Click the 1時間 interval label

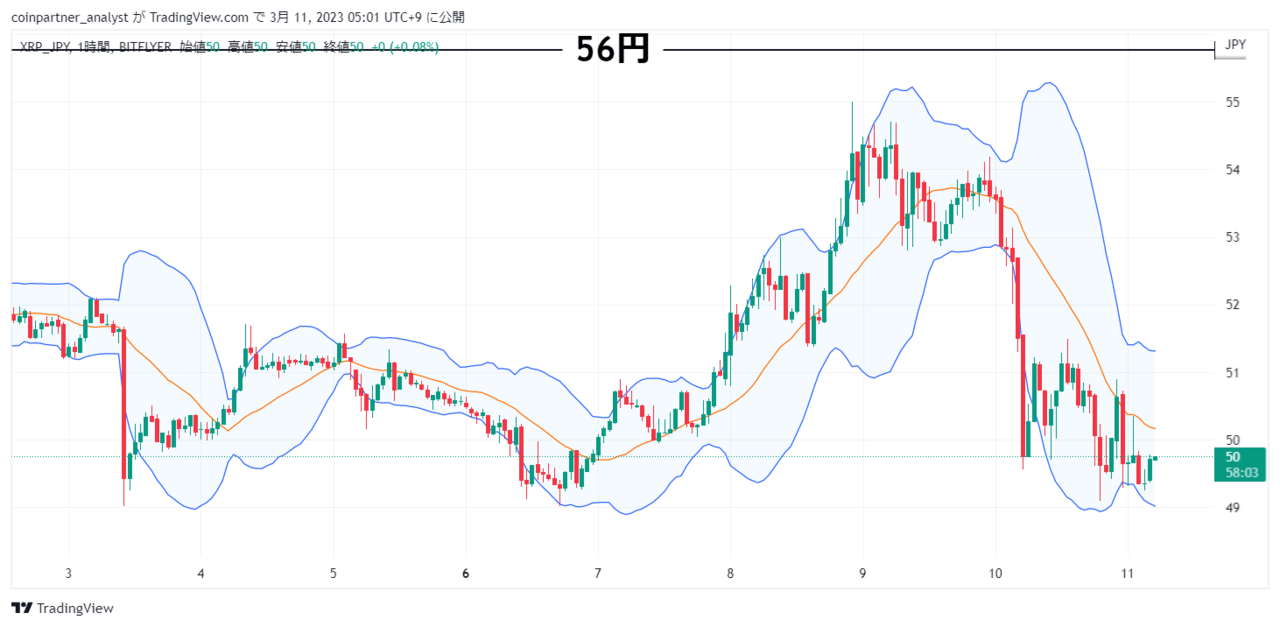[92, 47]
